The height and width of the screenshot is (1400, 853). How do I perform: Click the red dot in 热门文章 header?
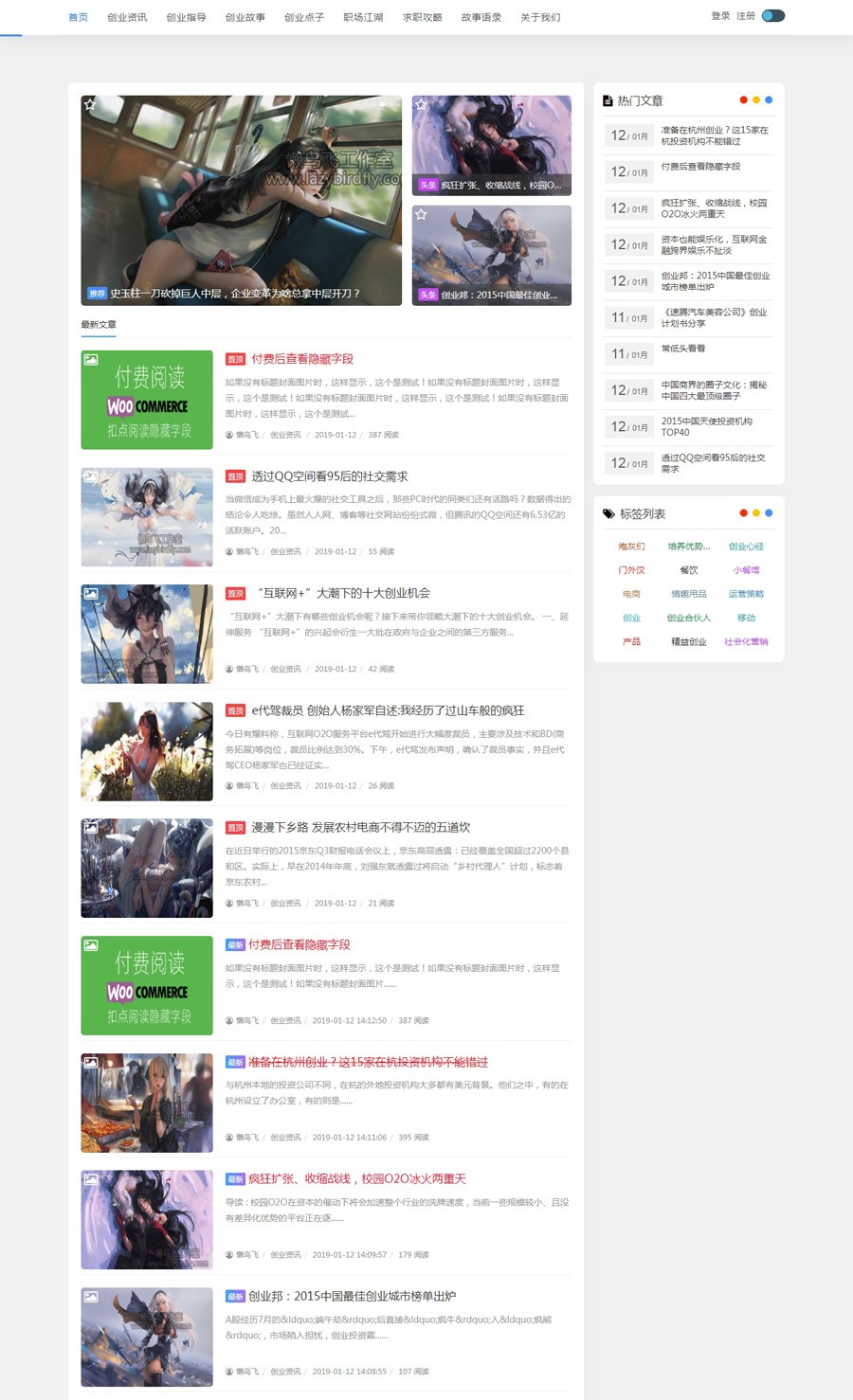tap(743, 99)
